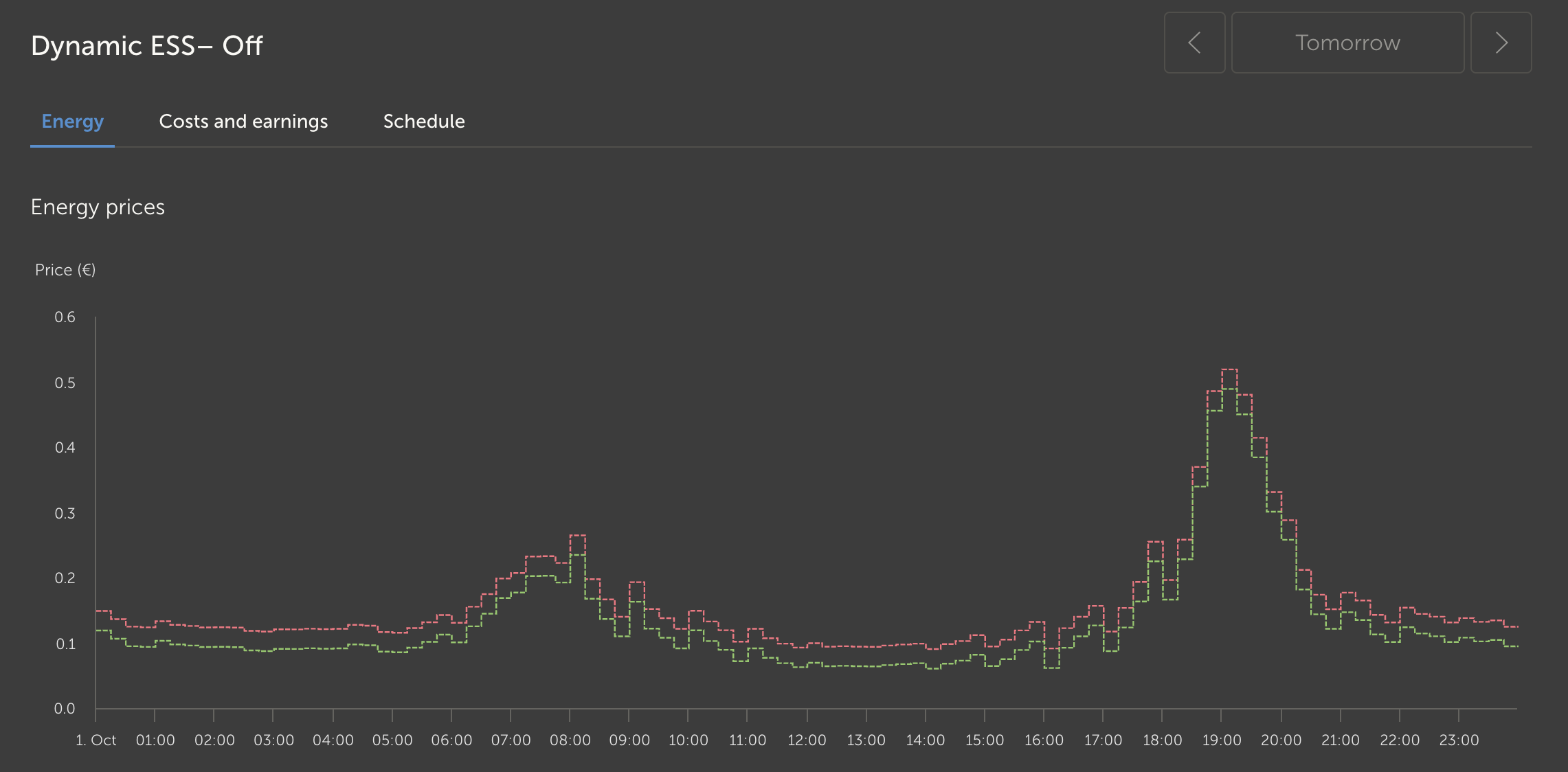
Task: Go to previous day with left chevron
Action: tap(1194, 43)
